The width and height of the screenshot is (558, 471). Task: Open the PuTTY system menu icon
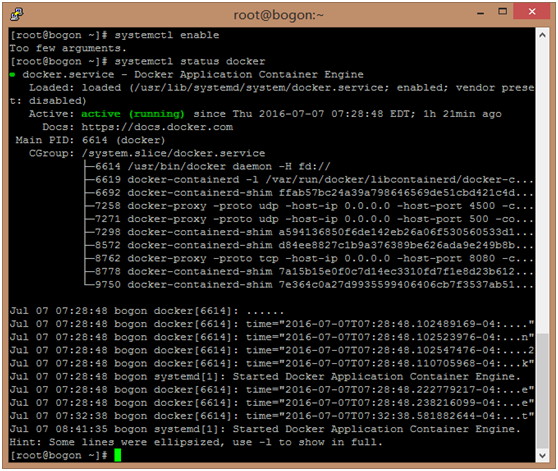coord(16,14)
